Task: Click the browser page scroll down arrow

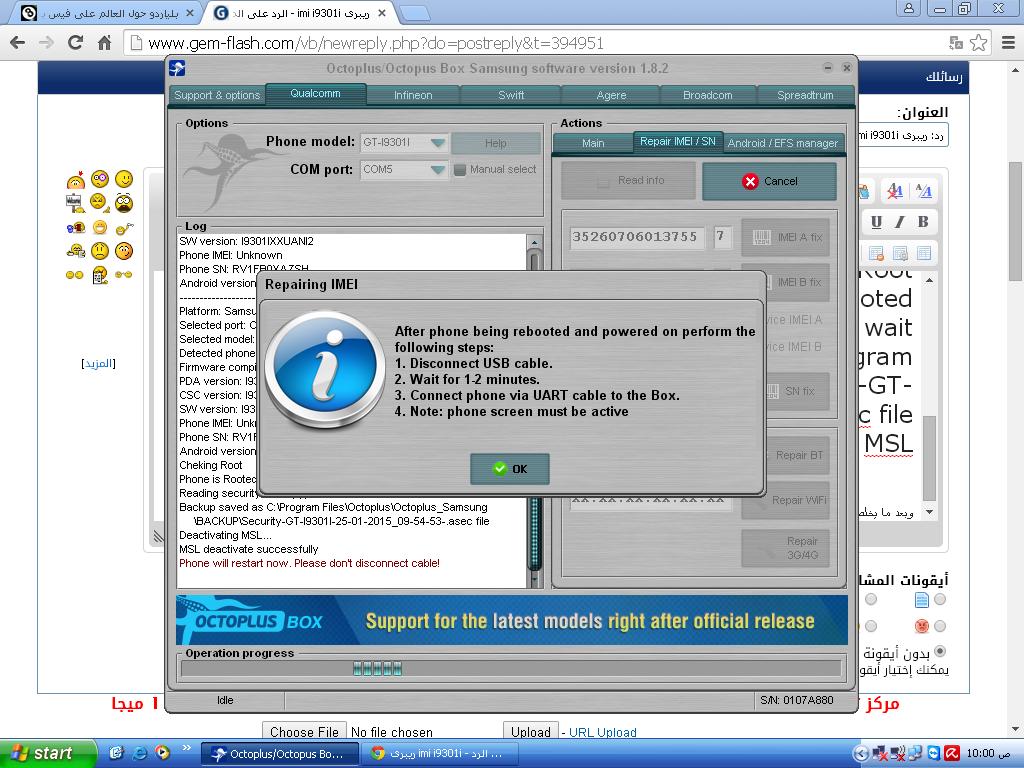Action: pyautogui.click(x=1016, y=730)
